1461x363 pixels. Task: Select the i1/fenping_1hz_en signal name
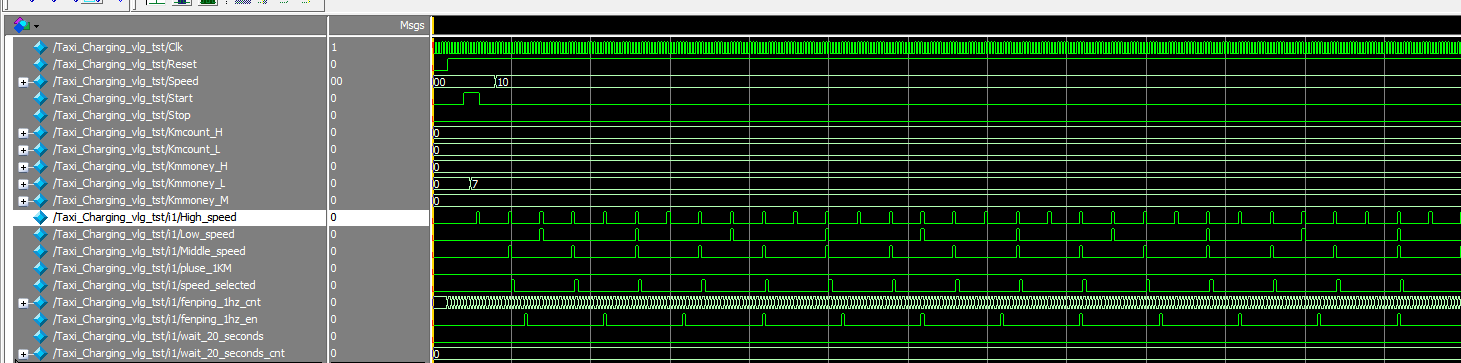[156, 319]
